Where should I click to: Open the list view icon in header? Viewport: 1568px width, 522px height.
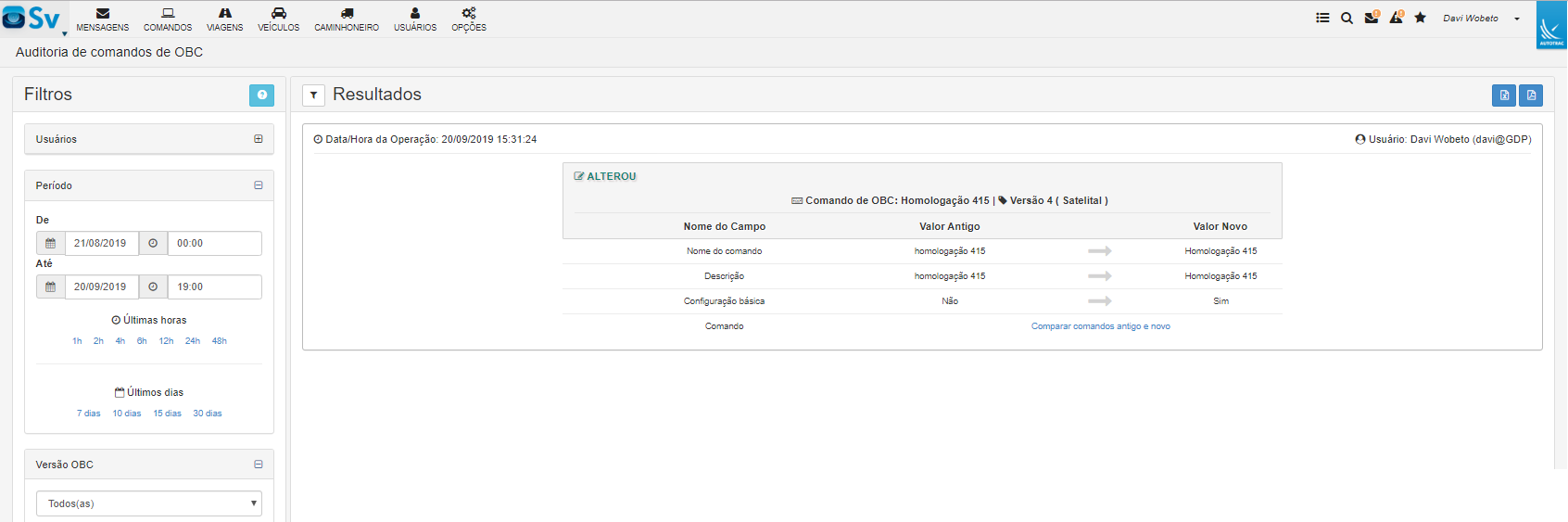(x=1322, y=18)
